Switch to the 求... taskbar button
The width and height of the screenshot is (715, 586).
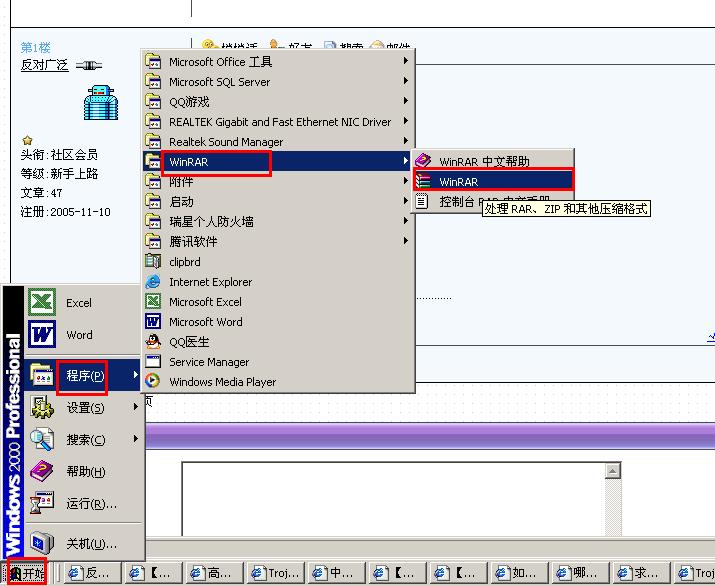tap(642, 573)
